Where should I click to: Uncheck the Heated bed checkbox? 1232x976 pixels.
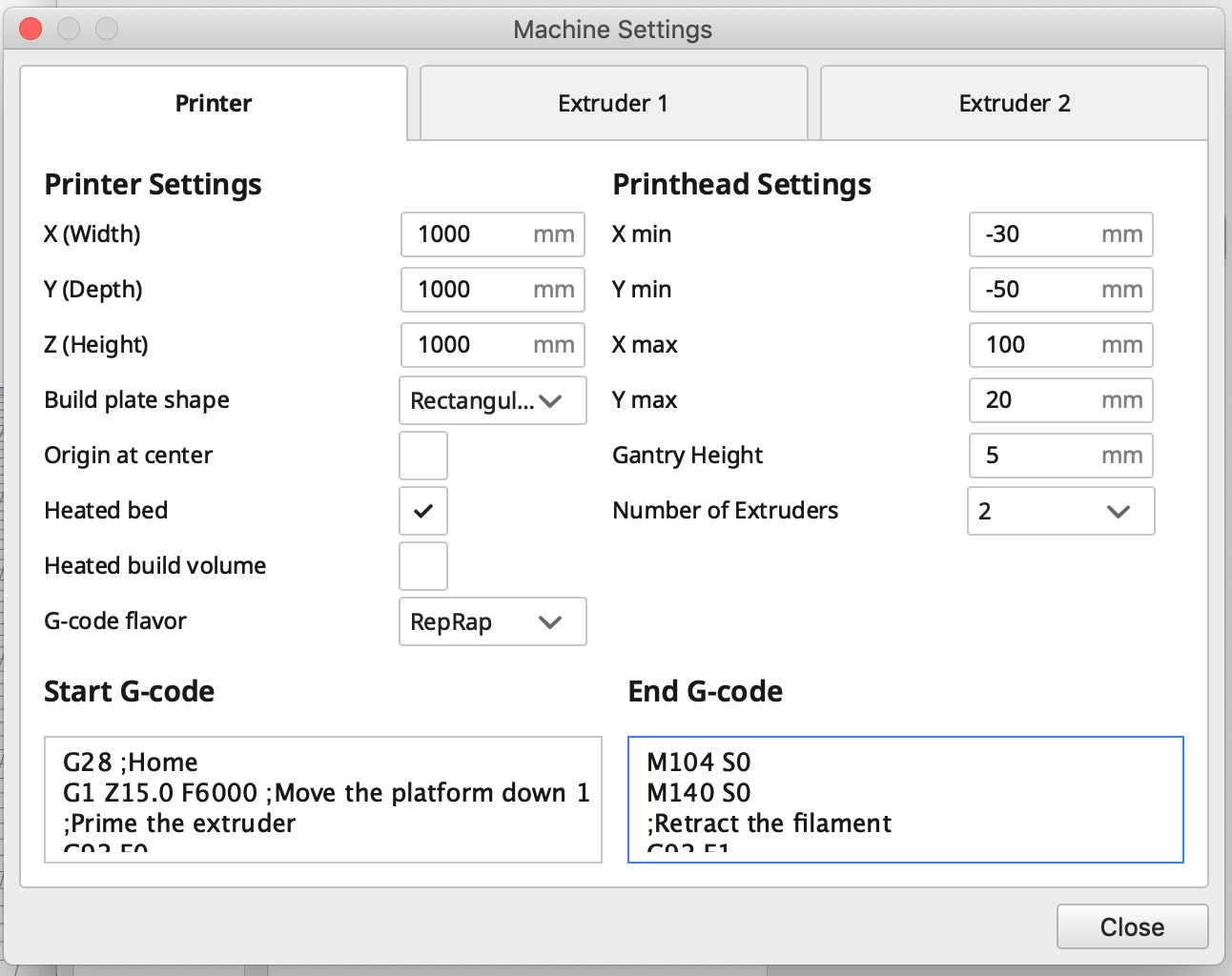click(422, 511)
